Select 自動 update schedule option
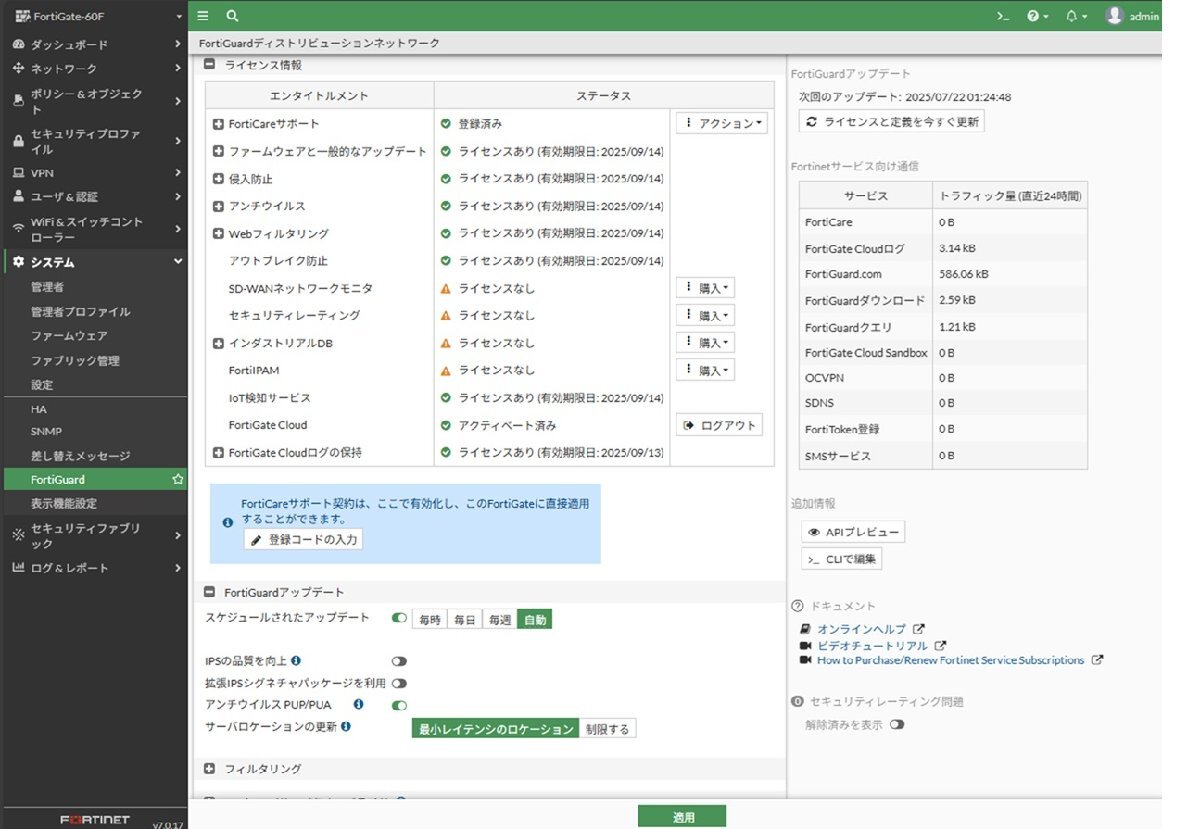Viewport: 1200px width, 829px height. 534,620
